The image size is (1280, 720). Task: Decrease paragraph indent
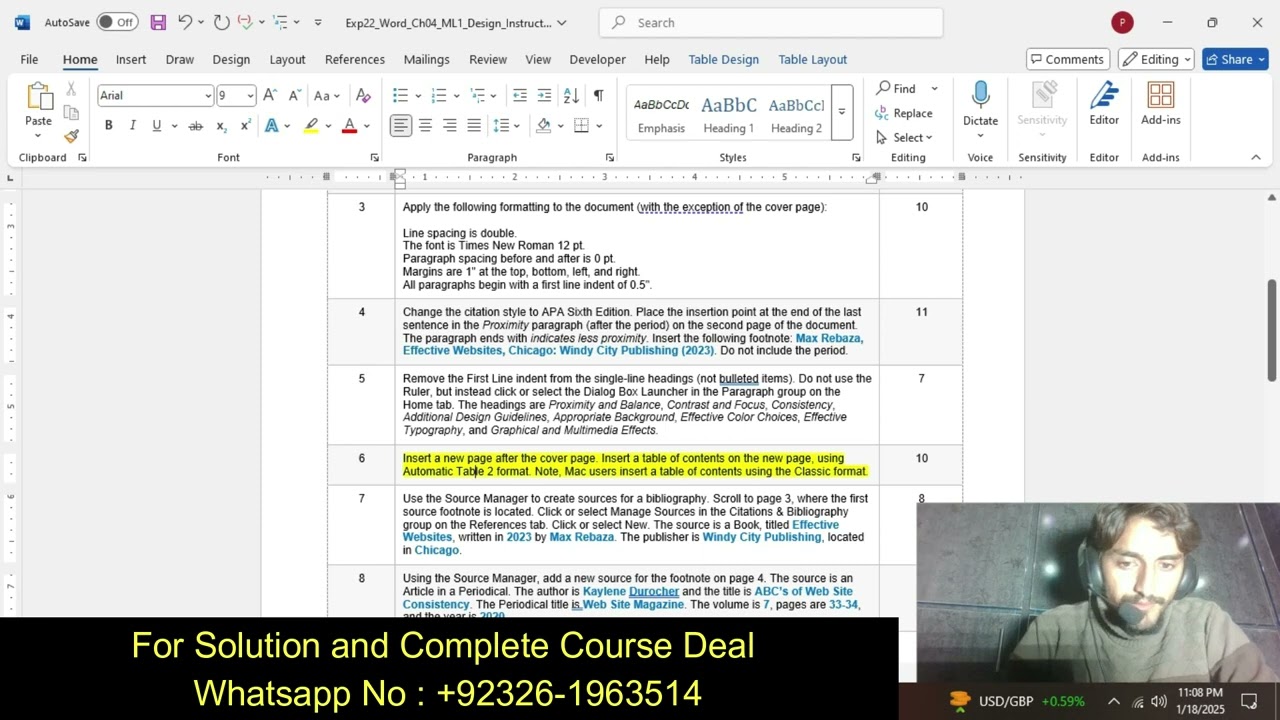[x=520, y=96]
